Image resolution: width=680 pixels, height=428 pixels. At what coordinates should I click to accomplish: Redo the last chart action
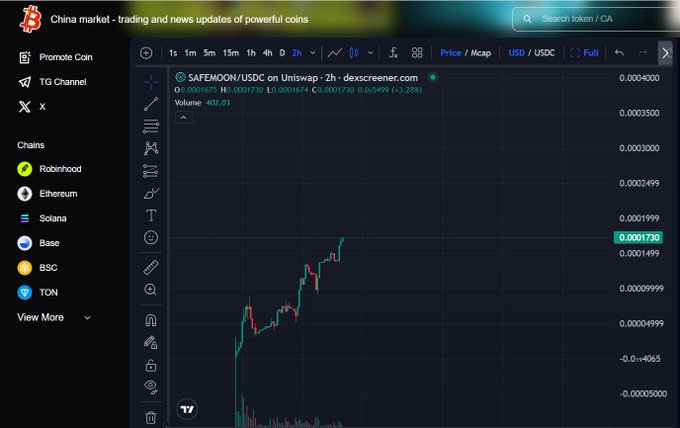point(643,53)
